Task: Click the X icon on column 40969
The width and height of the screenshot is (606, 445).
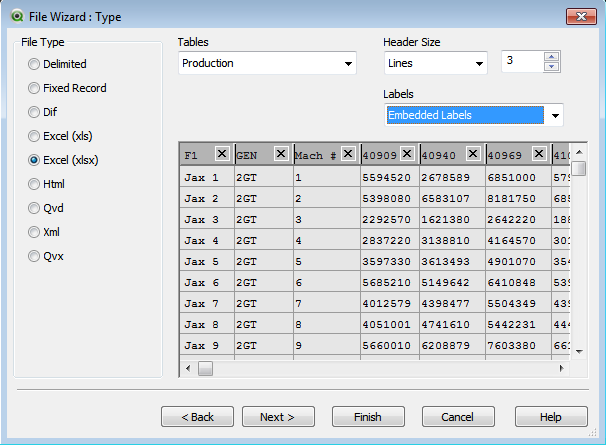Action: 539,154
